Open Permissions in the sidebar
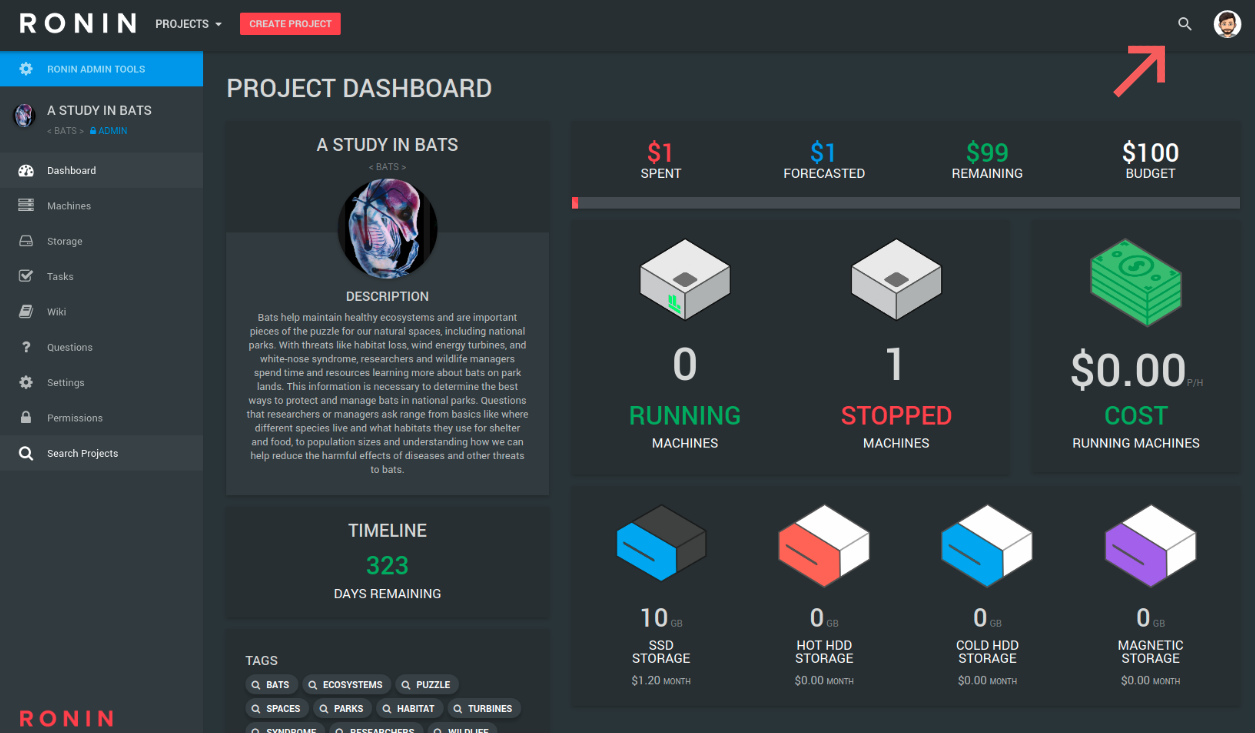 [101, 418]
